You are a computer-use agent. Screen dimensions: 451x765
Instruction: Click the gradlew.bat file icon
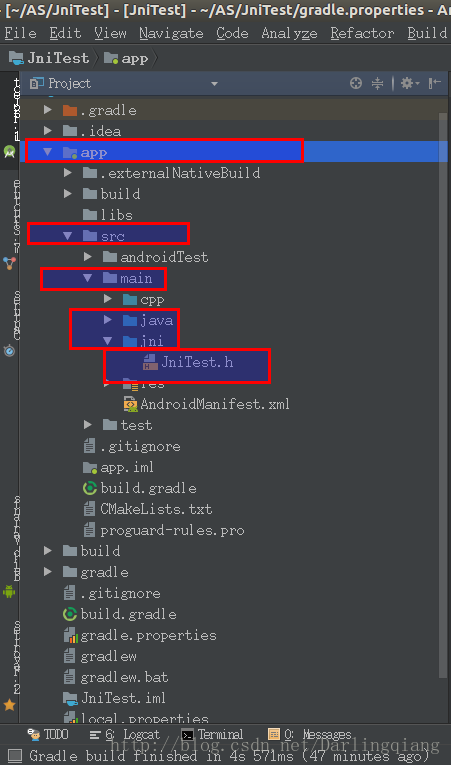[70, 677]
